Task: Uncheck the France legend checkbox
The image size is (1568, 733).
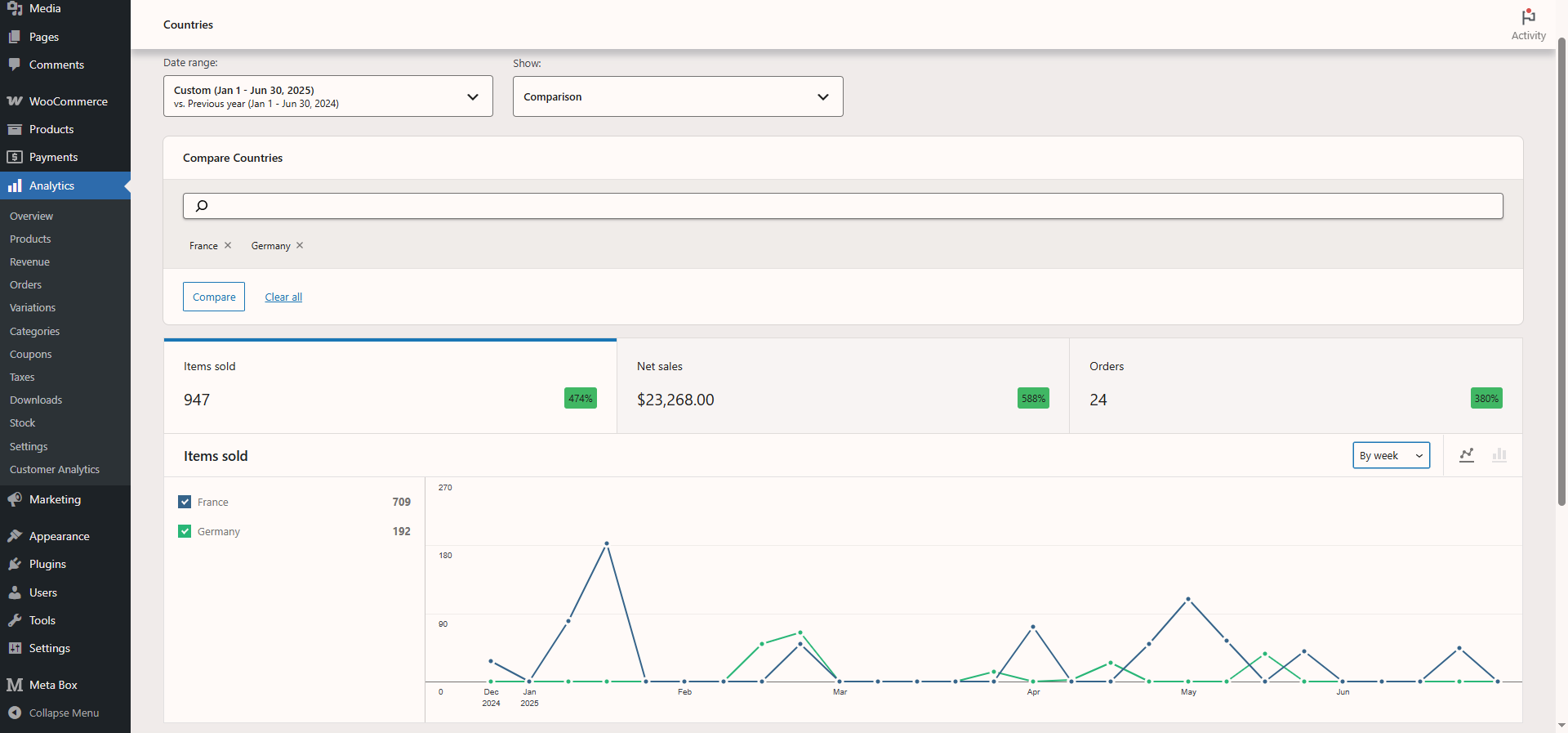Action: coord(185,502)
